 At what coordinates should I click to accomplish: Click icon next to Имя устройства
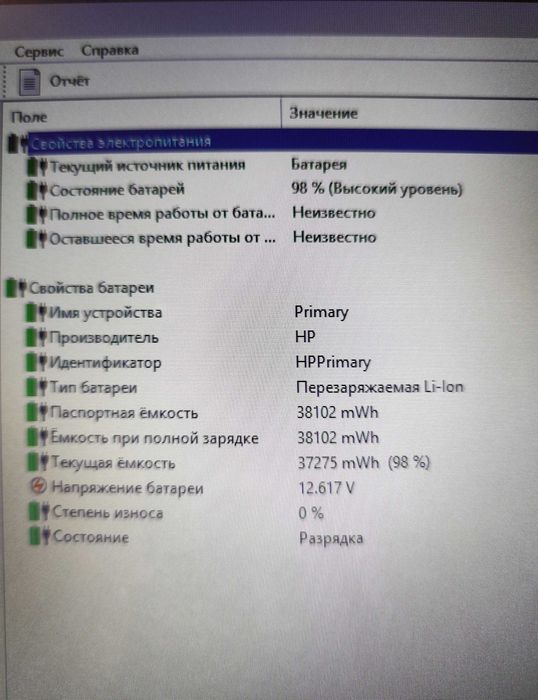coord(37,312)
